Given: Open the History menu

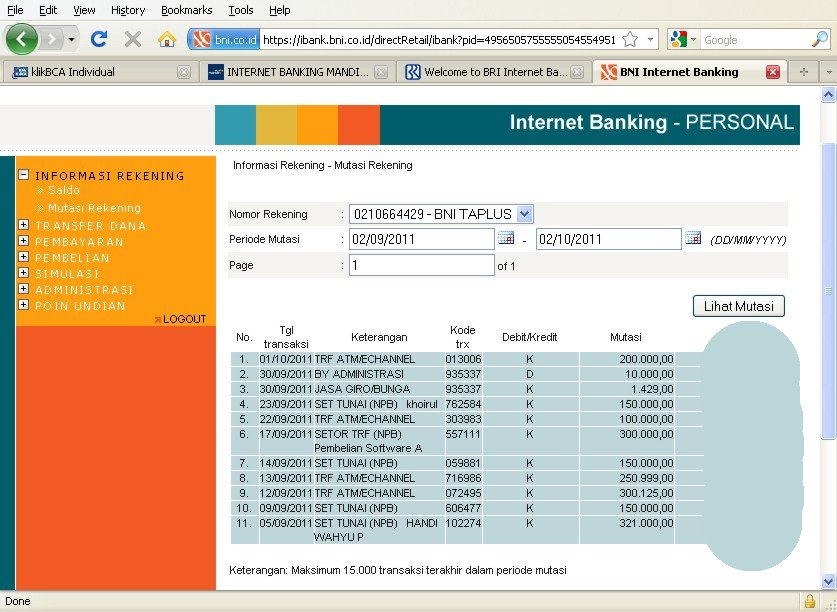Looking at the screenshot, I should point(128,10).
